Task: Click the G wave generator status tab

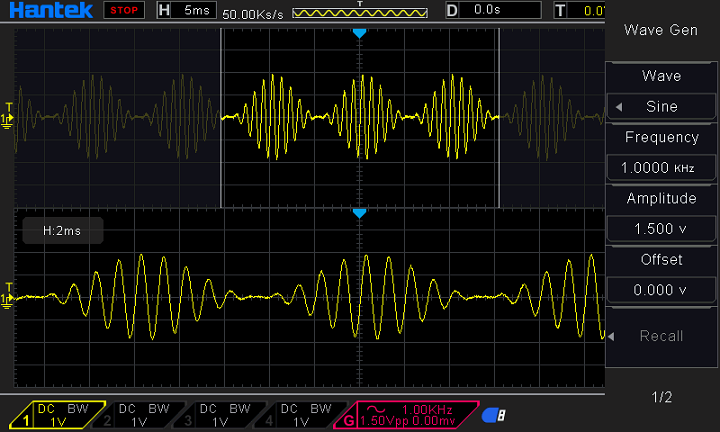Action: tap(400, 415)
